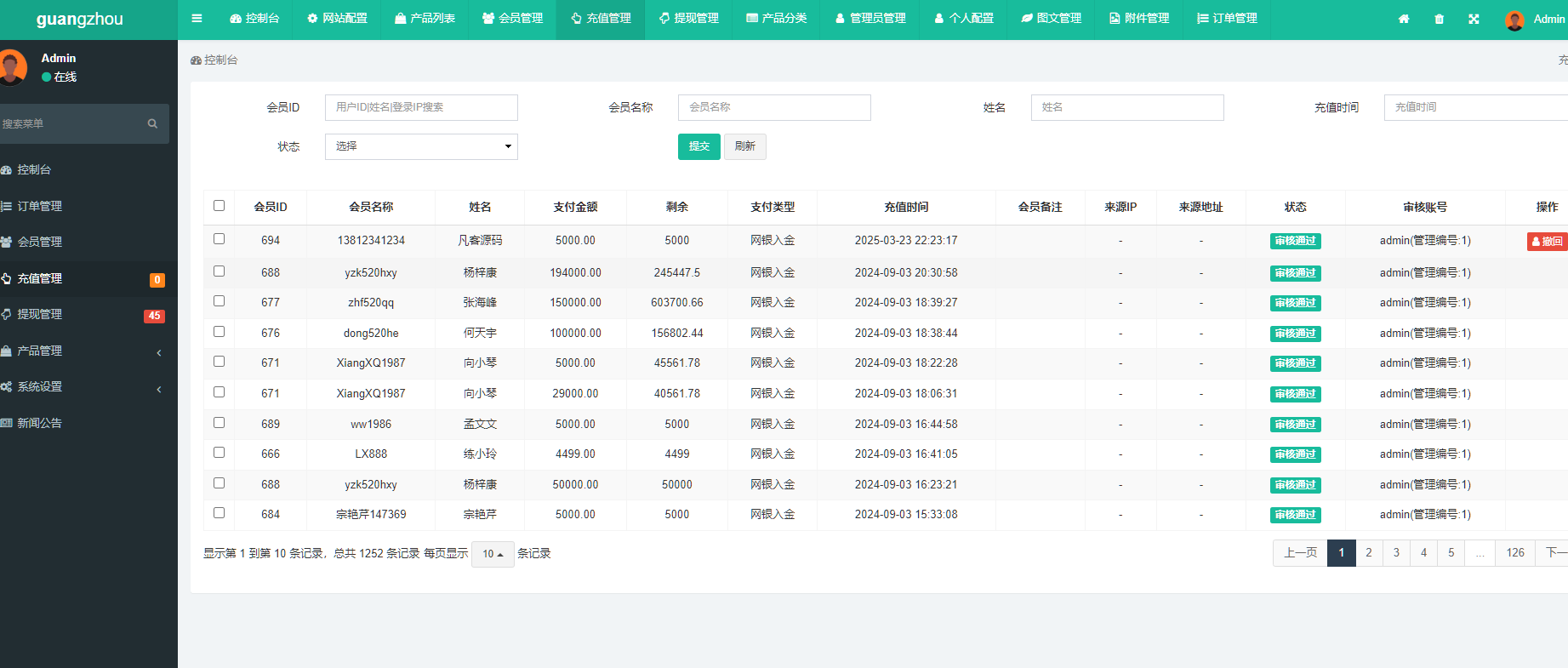Click the Admin avatar in top right
The width and height of the screenshot is (1568, 668).
(1514, 20)
